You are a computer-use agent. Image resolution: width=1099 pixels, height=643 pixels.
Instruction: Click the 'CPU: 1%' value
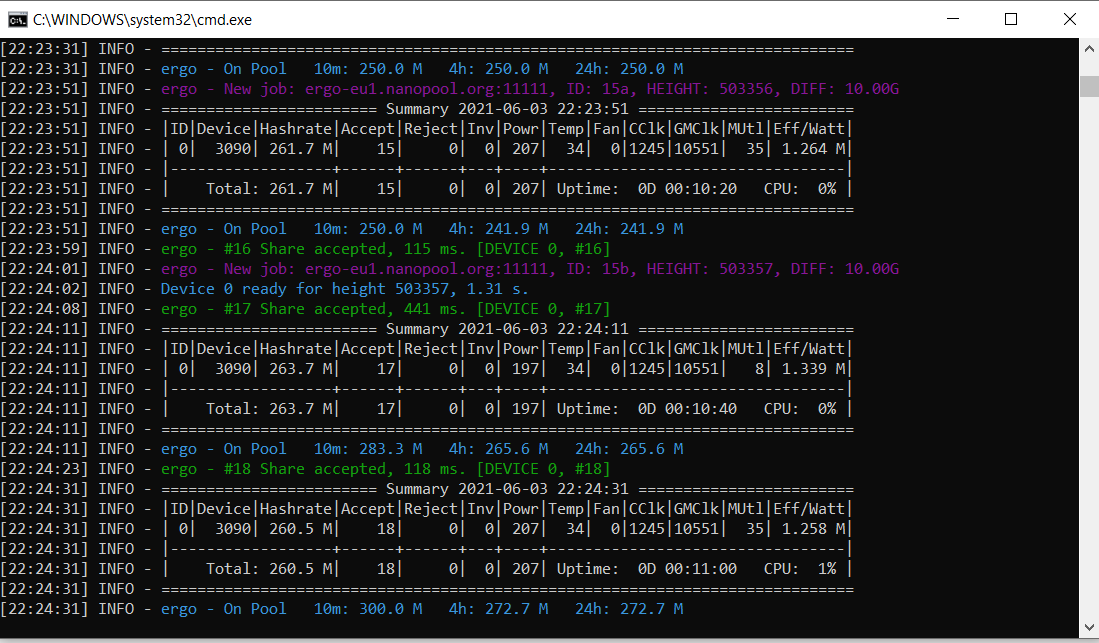tap(800, 569)
